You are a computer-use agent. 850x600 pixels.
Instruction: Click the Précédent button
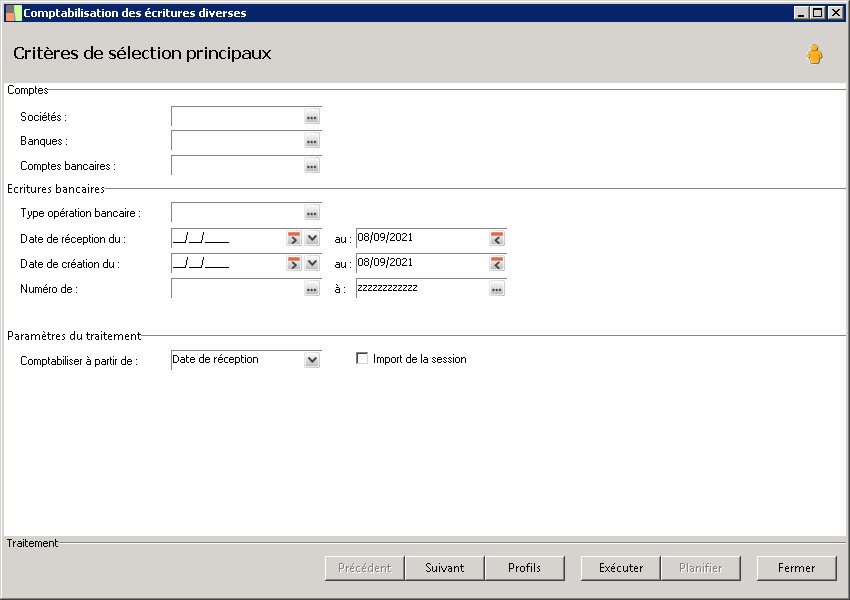[x=365, y=568]
